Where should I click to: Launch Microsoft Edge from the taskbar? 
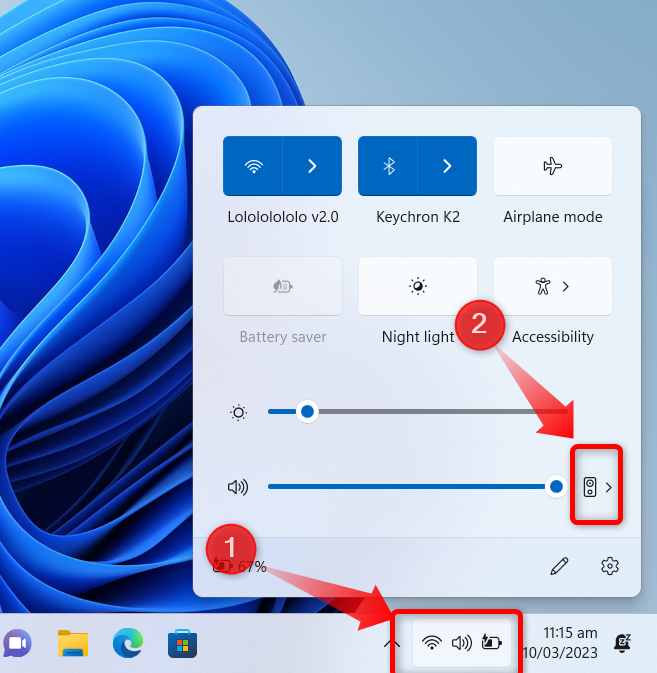tap(128, 643)
